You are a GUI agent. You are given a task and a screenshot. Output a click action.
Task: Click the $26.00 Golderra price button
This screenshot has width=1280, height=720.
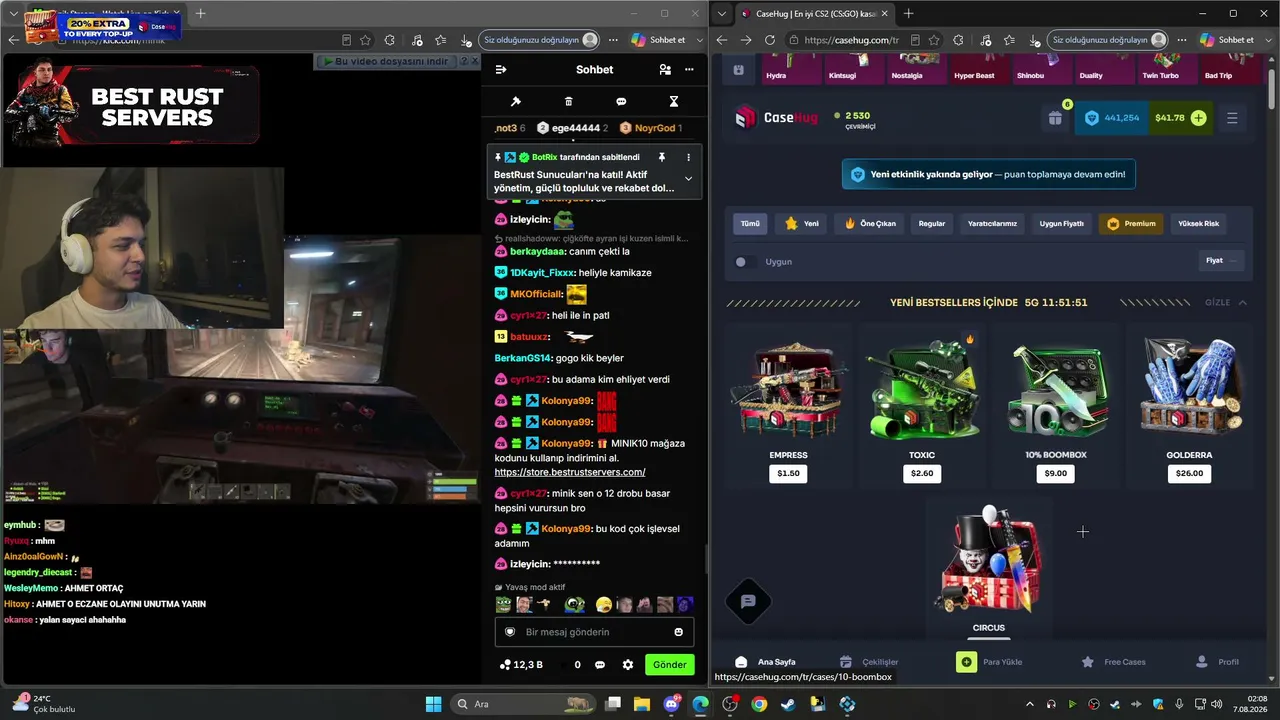(1189, 473)
